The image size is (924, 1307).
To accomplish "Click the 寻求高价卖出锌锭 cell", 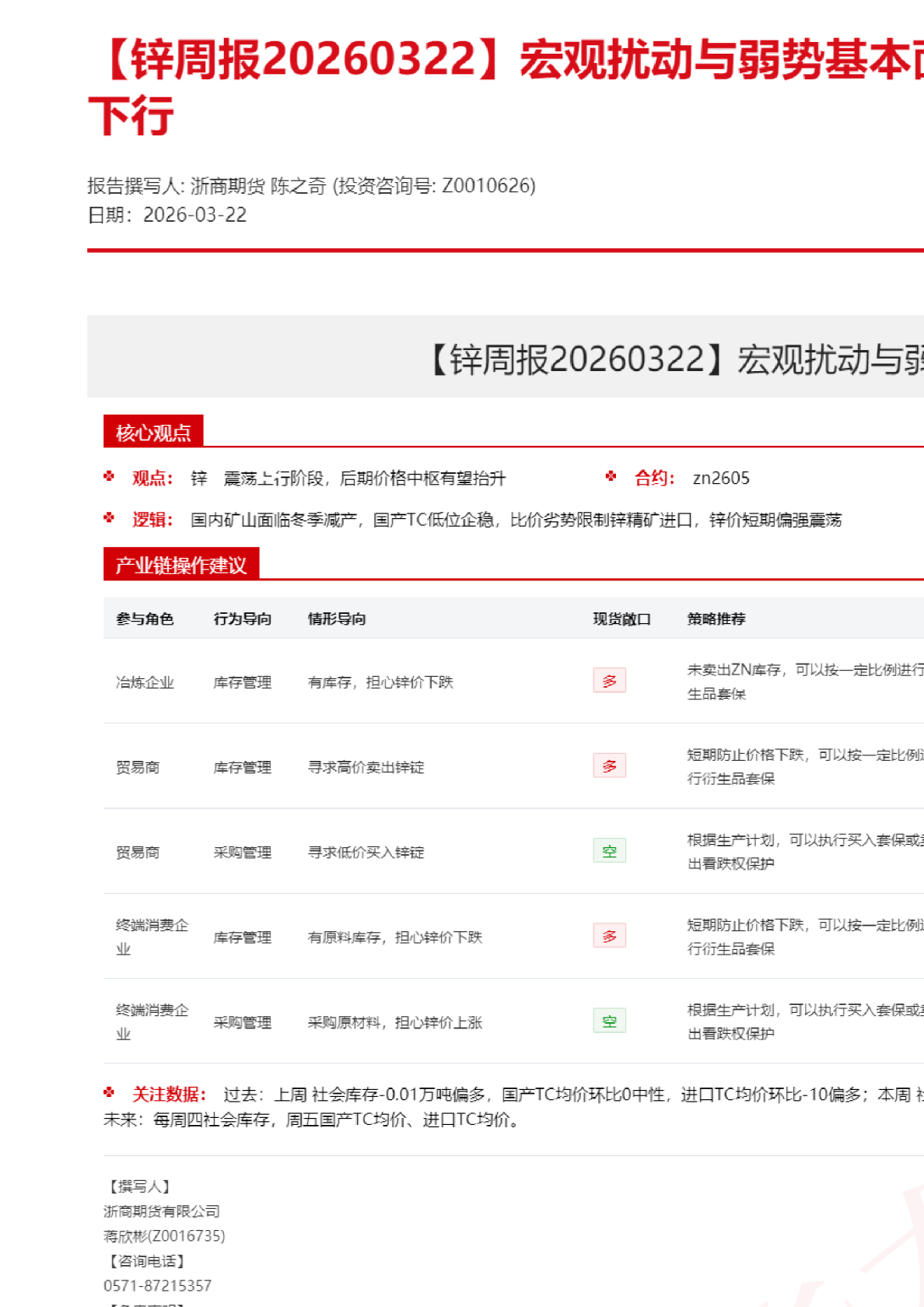I will click(366, 767).
